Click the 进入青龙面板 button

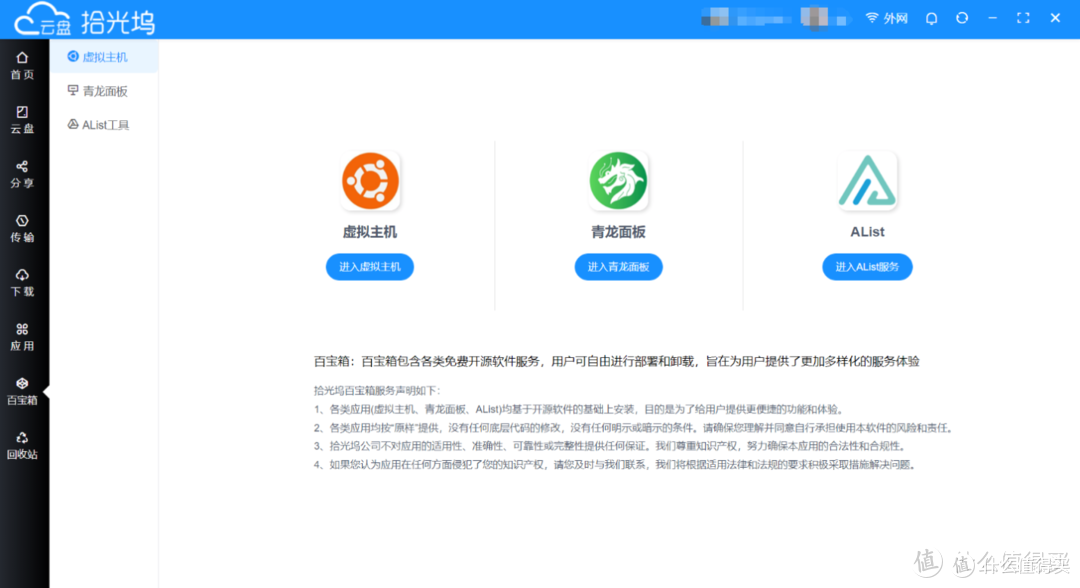coord(619,267)
